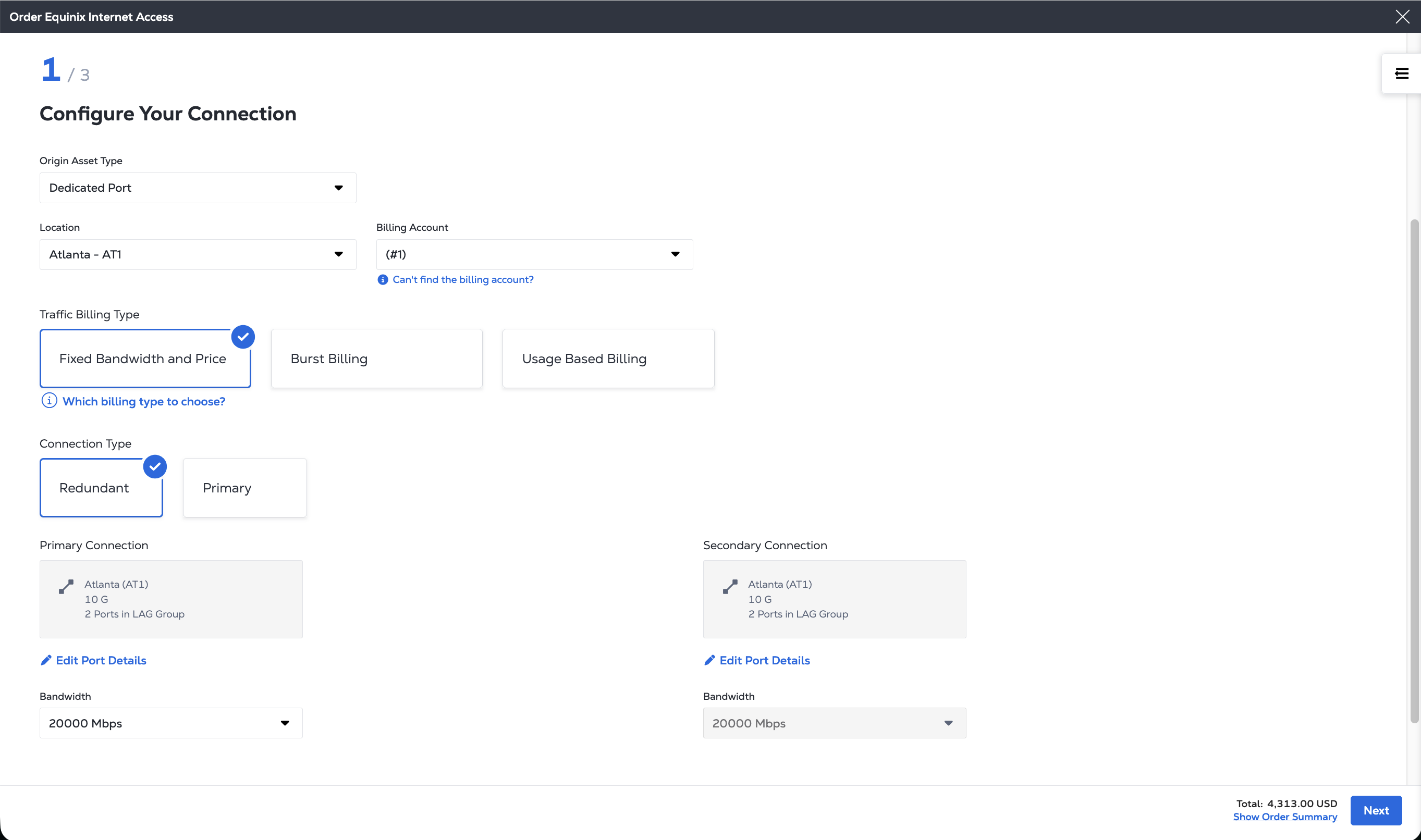Click the info icon beside billing account help
Image resolution: width=1421 pixels, height=840 pixels.
pos(383,280)
